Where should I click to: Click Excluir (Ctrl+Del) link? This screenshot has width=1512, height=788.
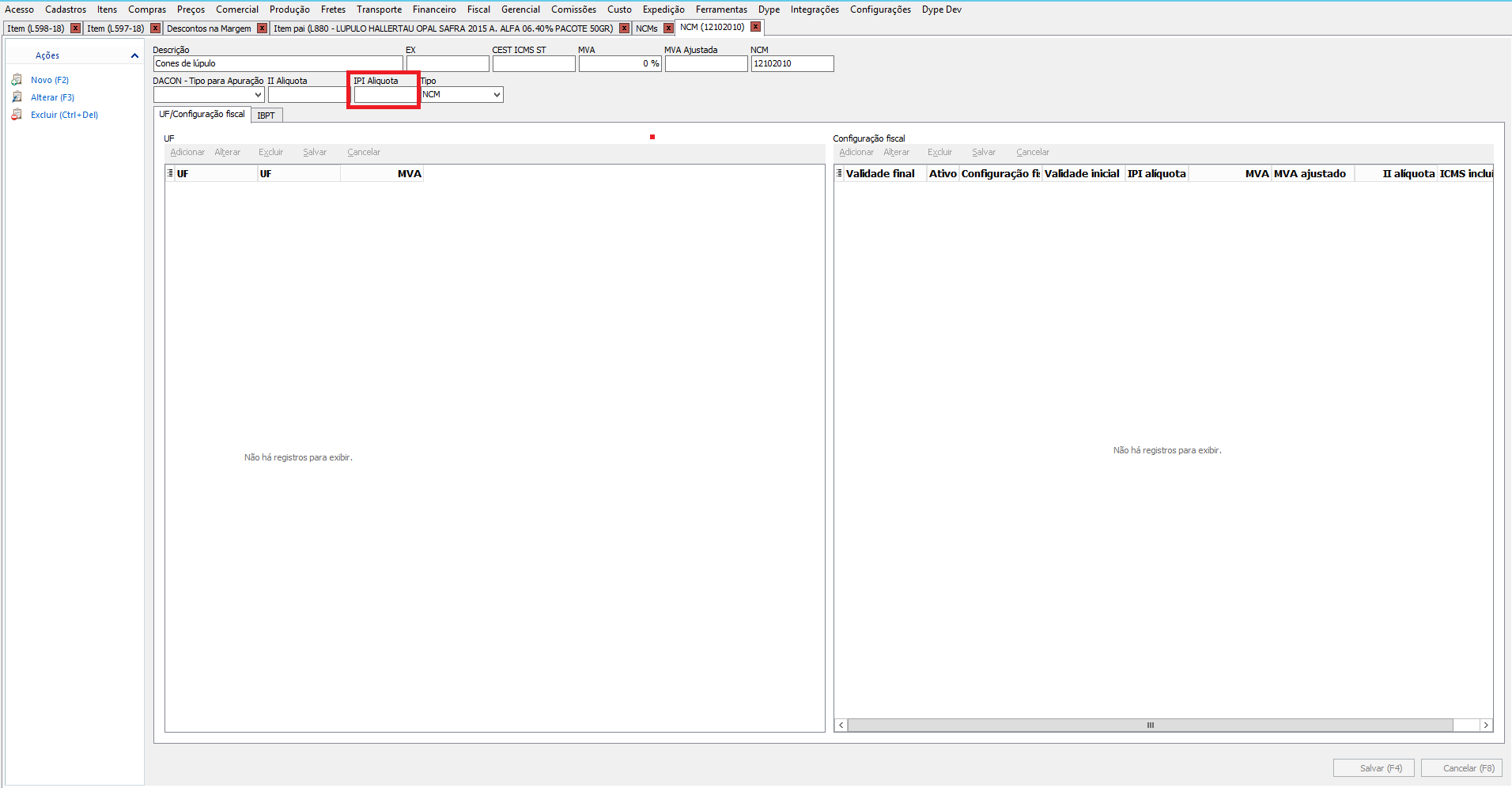pyautogui.click(x=64, y=115)
